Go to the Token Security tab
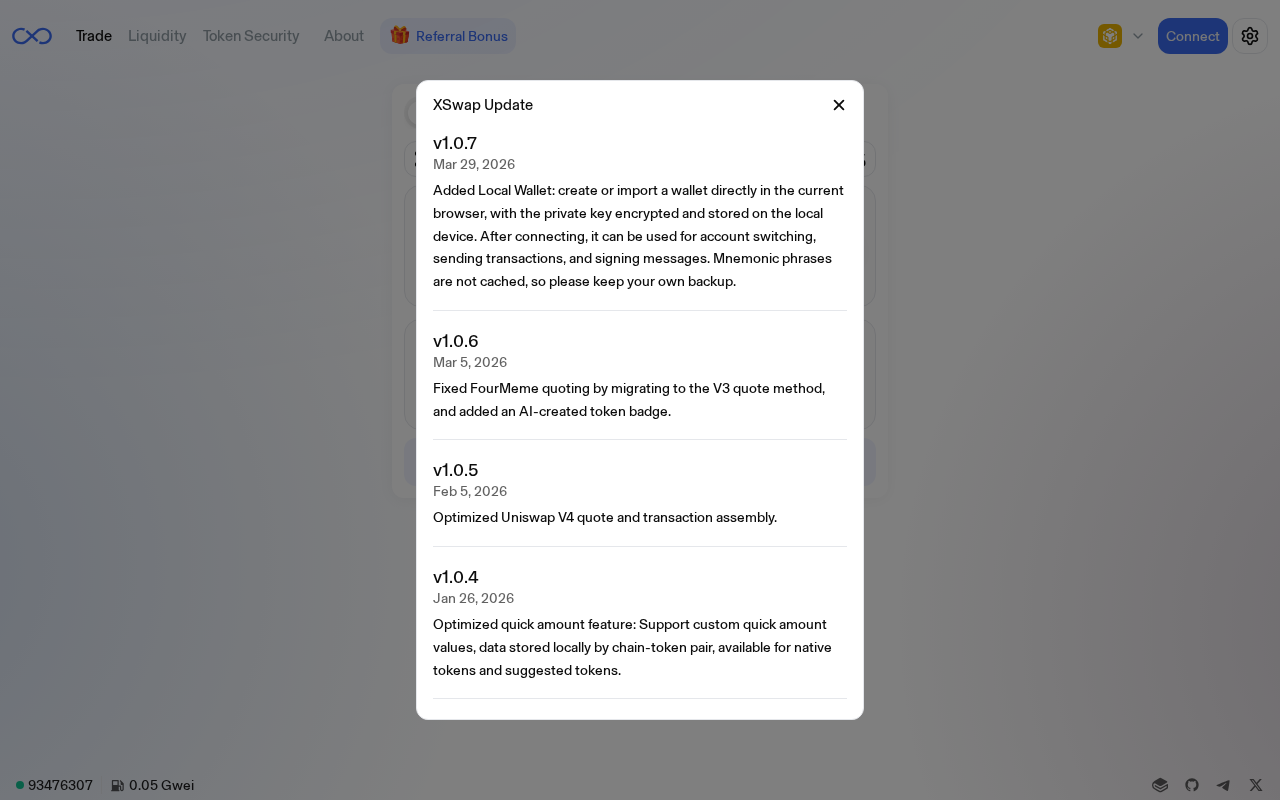1280x800 pixels. 251,36
